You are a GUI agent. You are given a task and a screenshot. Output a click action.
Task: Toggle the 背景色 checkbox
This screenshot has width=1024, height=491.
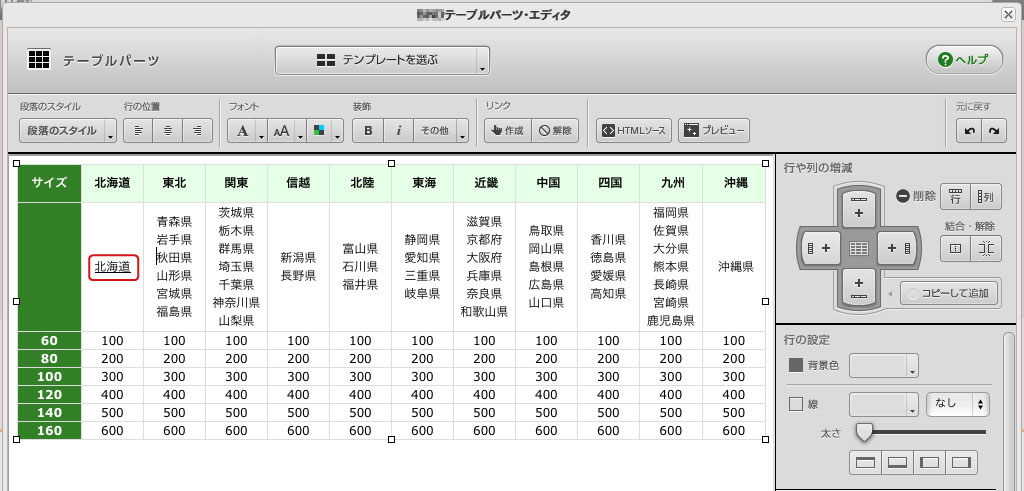(795, 365)
